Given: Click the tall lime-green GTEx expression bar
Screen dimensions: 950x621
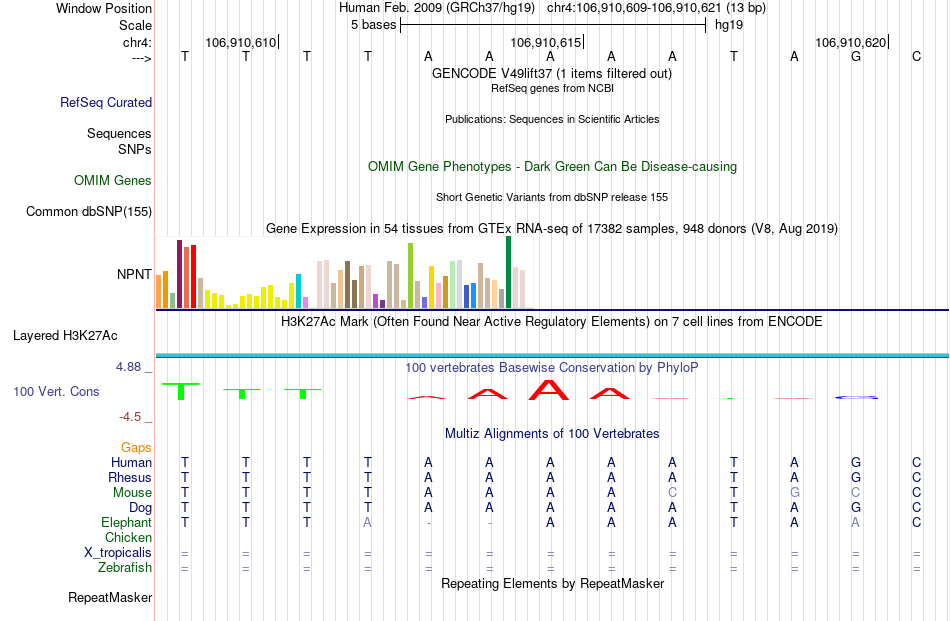Looking at the screenshot, I should [411, 276].
